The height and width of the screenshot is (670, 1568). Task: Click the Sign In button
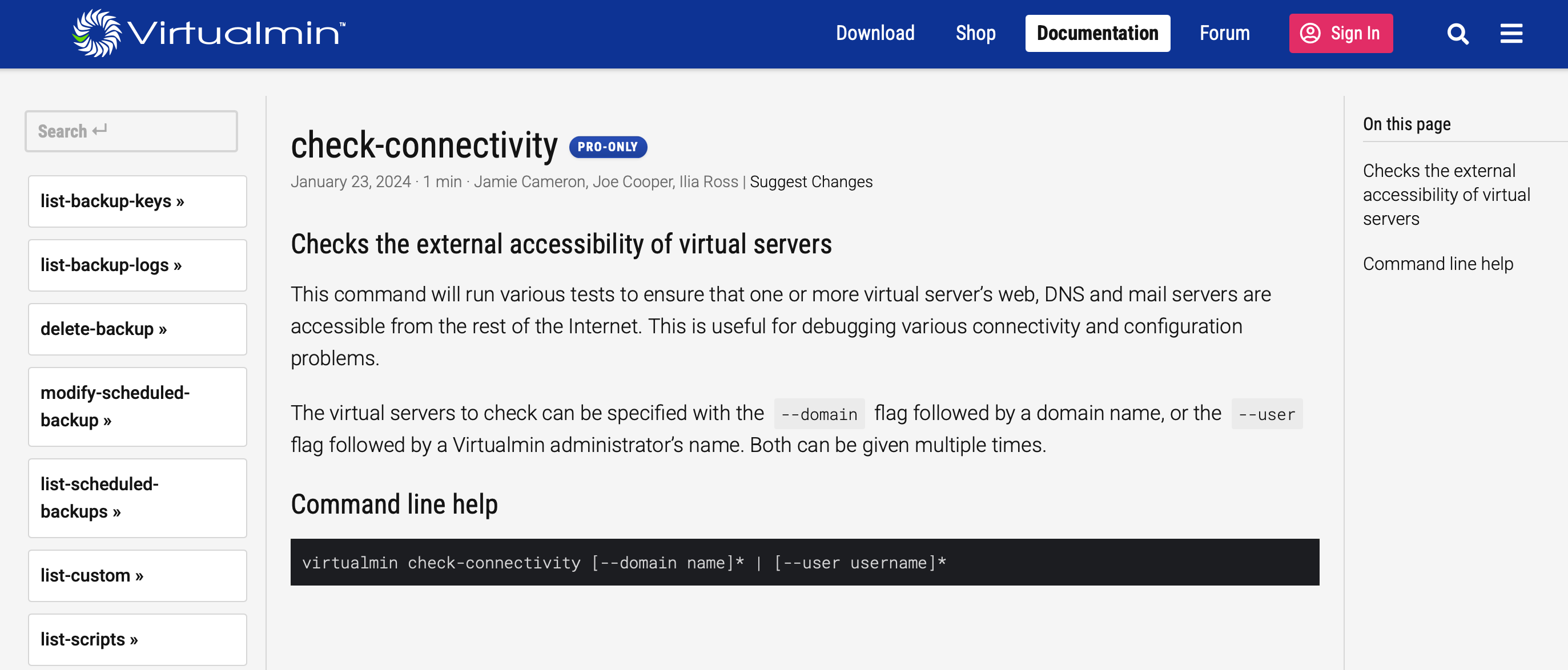click(x=1340, y=34)
